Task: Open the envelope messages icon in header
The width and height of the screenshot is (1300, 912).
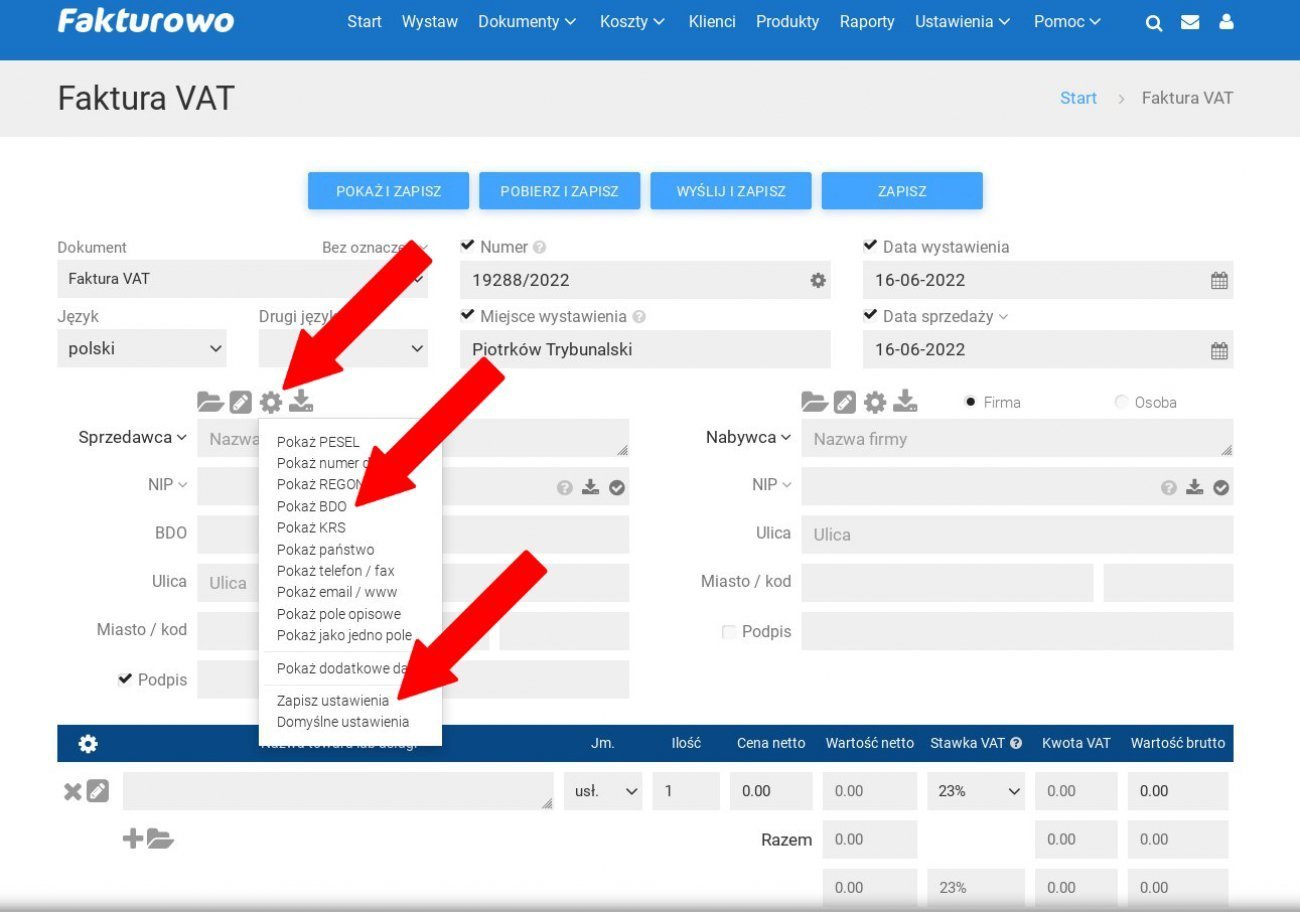Action: tap(1190, 22)
